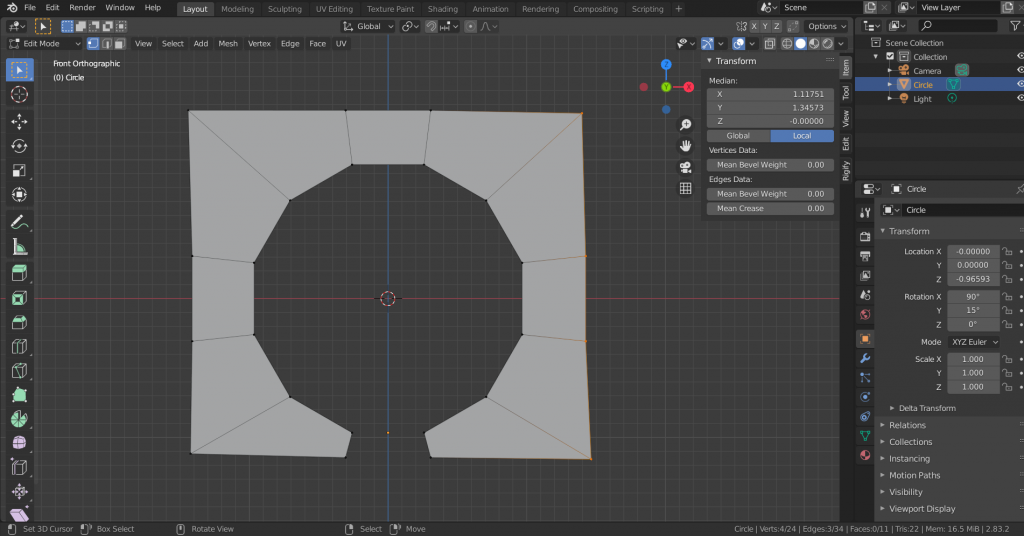Select the Measure tool
Image resolution: width=1024 pixels, height=536 pixels.
(x=19, y=247)
